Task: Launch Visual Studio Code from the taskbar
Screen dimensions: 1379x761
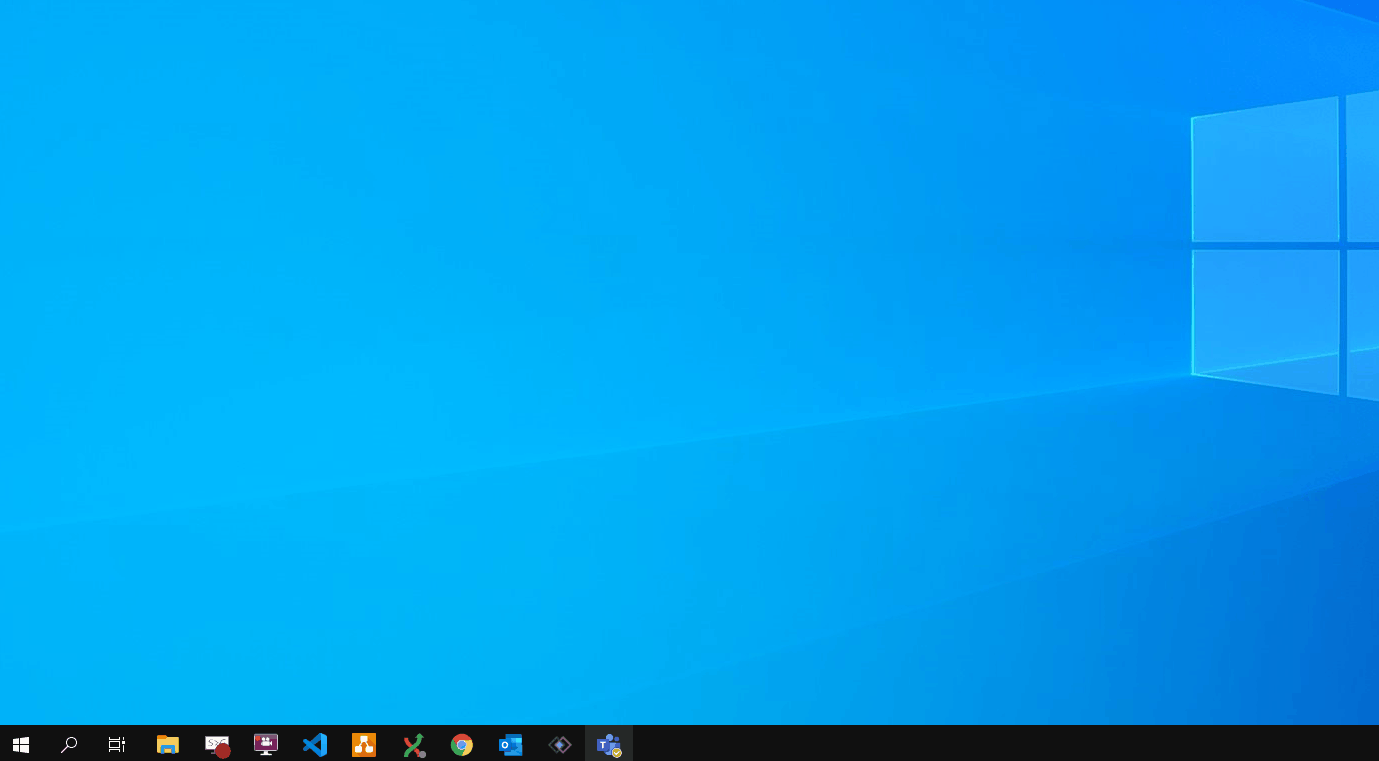Action: pyautogui.click(x=315, y=744)
